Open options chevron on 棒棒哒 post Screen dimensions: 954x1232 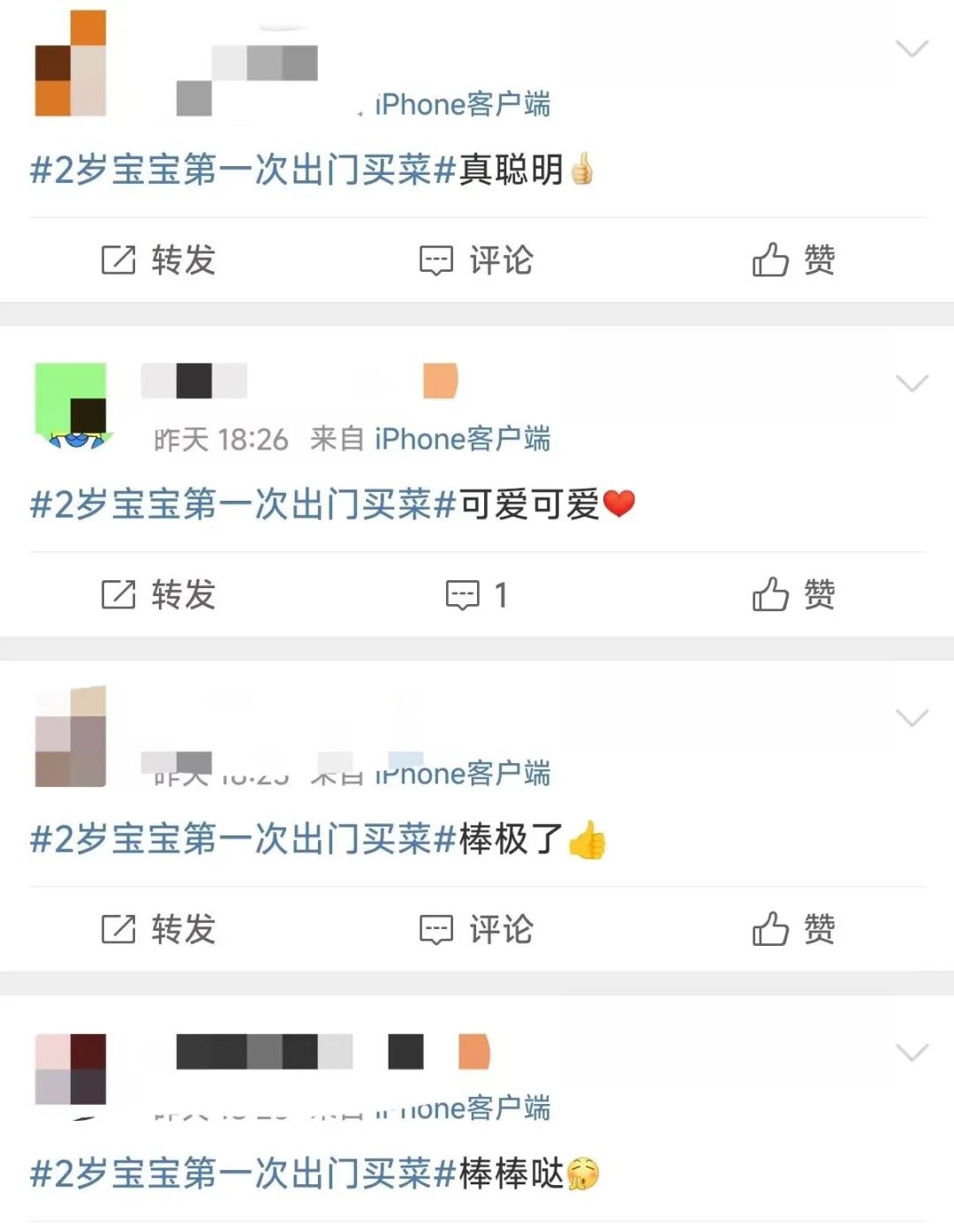(x=912, y=1052)
